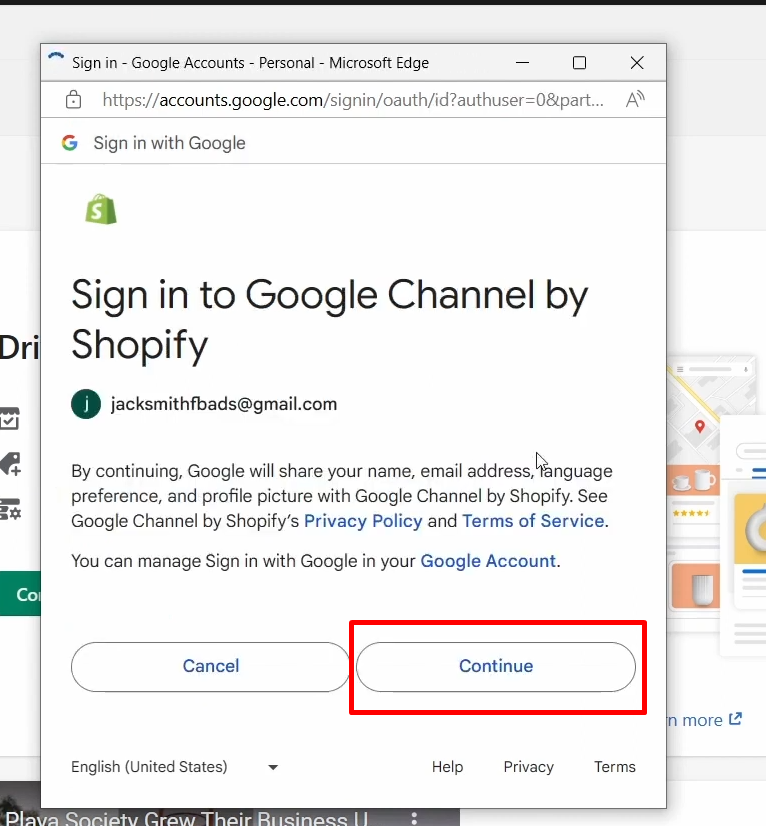Open the Terms of Service link

(x=533, y=521)
